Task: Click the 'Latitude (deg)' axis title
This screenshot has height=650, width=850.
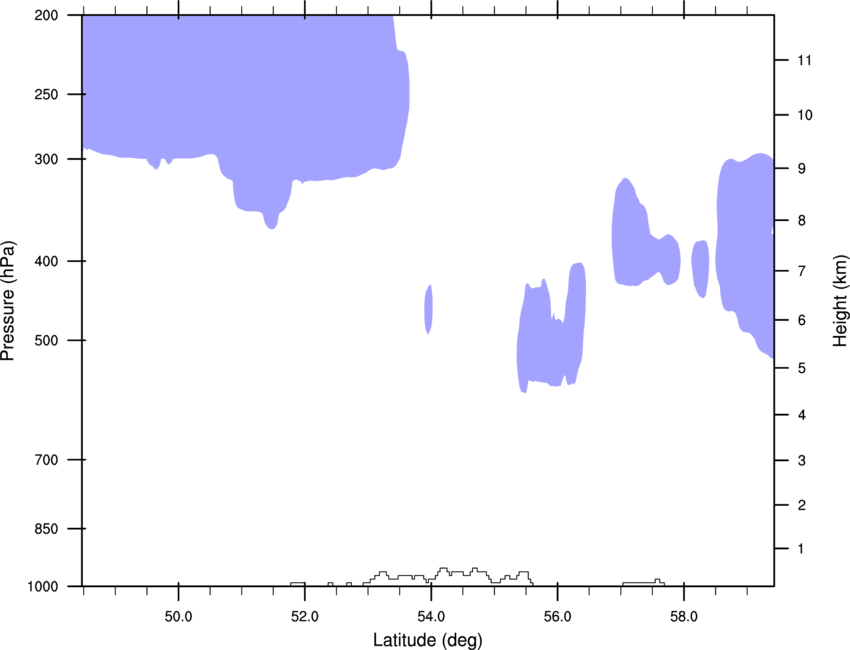Action: click(427, 640)
